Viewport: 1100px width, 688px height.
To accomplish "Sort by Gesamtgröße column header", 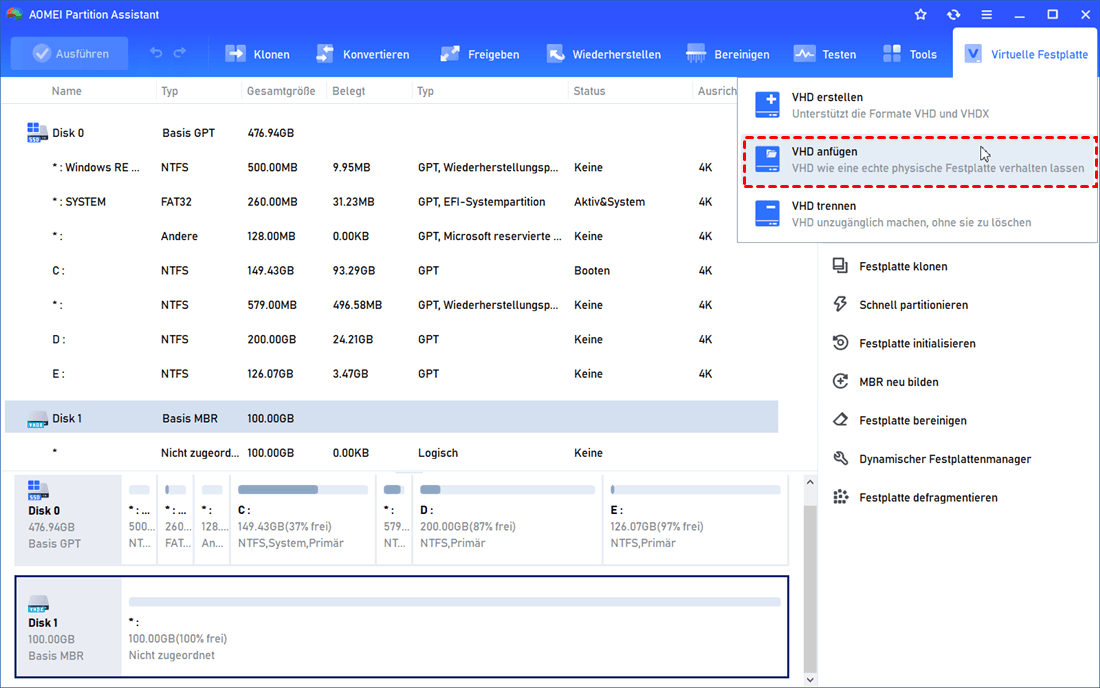I will 280,91.
